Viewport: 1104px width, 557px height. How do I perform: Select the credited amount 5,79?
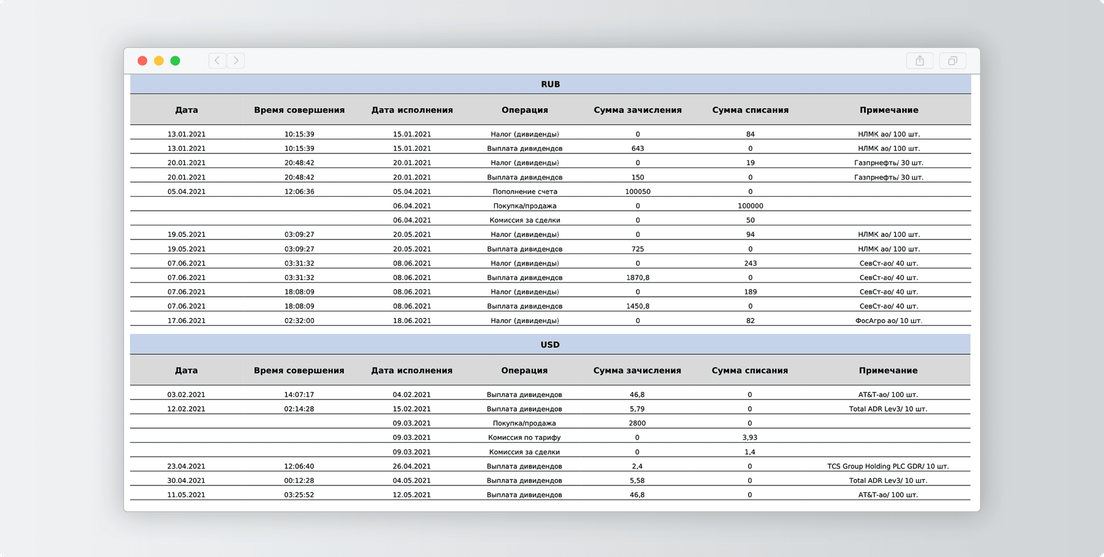point(637,409)
